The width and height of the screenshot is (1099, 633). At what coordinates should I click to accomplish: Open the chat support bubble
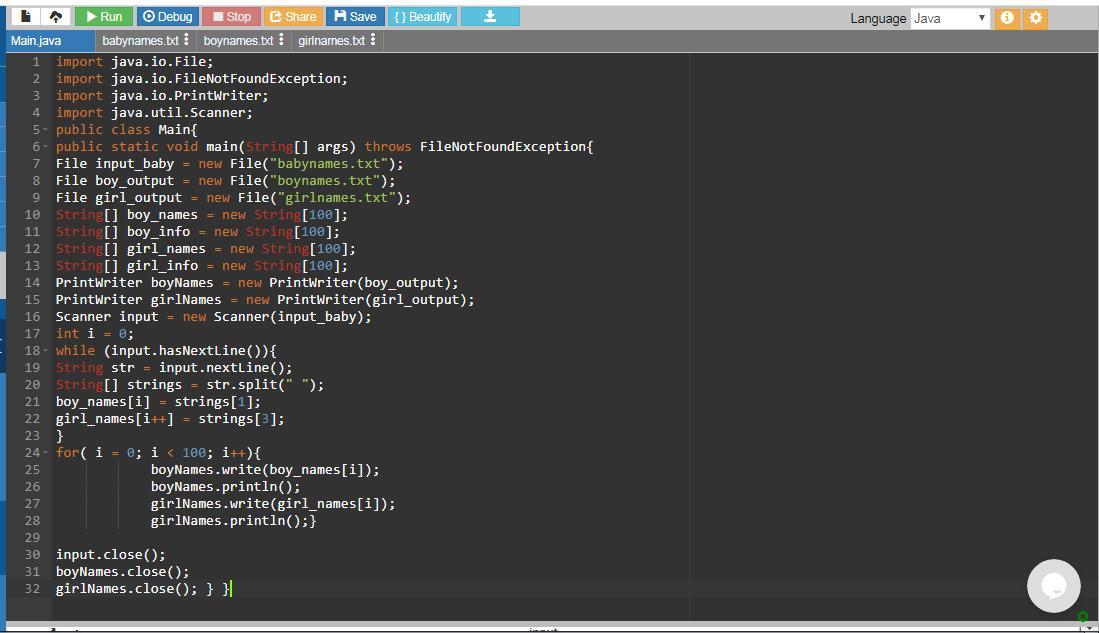[x=1053, y=585]
